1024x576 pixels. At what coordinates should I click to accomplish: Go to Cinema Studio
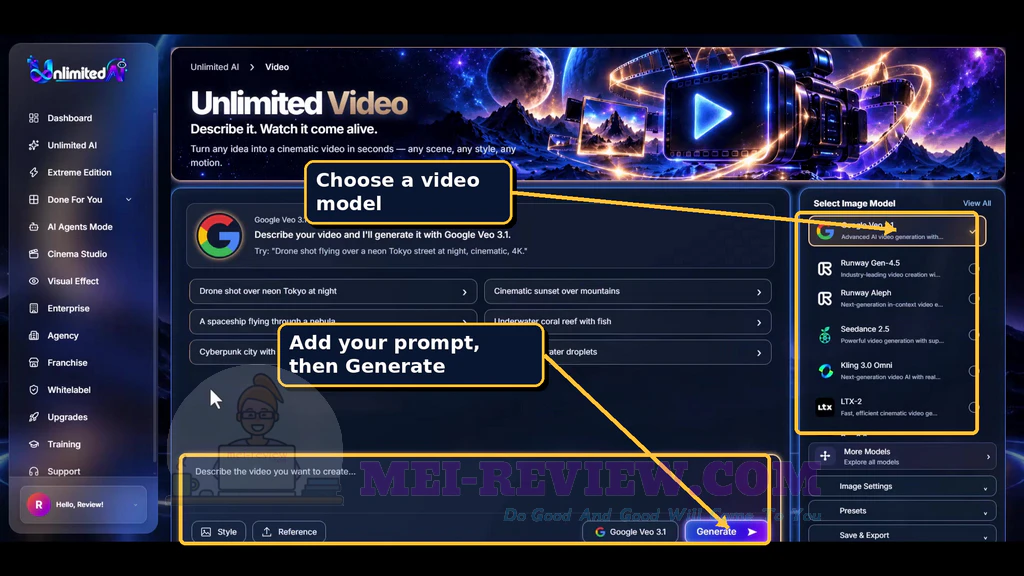pyautogui.click(x=77, y=254)
